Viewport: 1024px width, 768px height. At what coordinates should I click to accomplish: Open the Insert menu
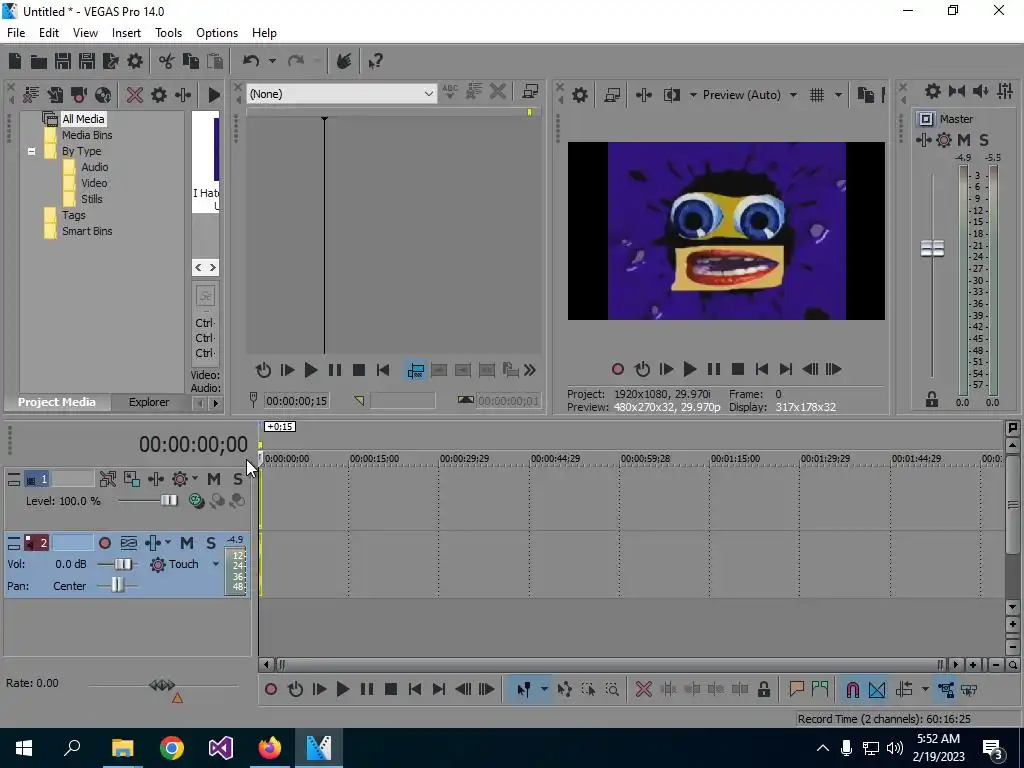(x=126, y=33)
